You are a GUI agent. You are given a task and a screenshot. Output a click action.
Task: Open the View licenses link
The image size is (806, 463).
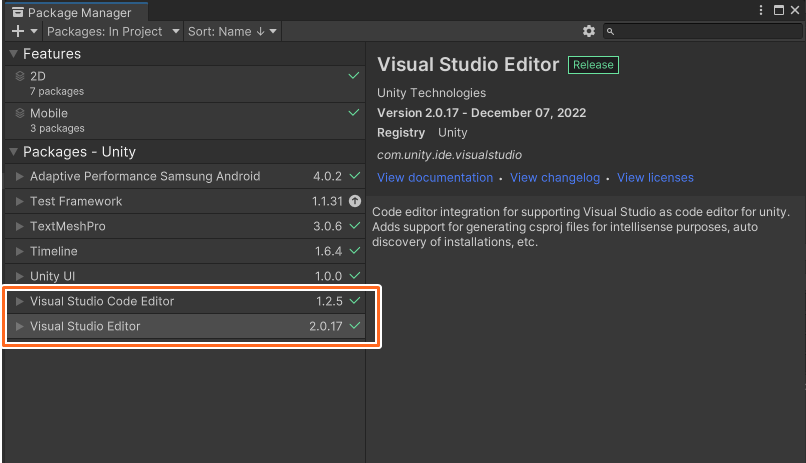655,178
